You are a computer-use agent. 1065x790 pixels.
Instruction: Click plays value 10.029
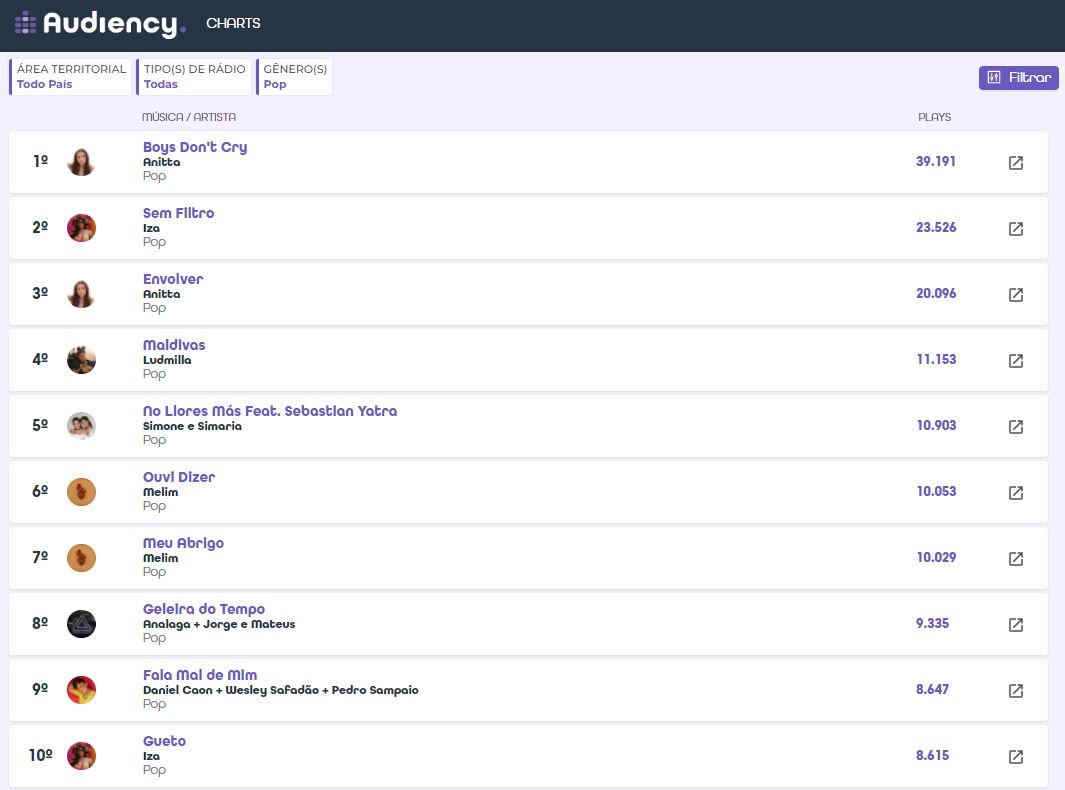pos(936,556)
